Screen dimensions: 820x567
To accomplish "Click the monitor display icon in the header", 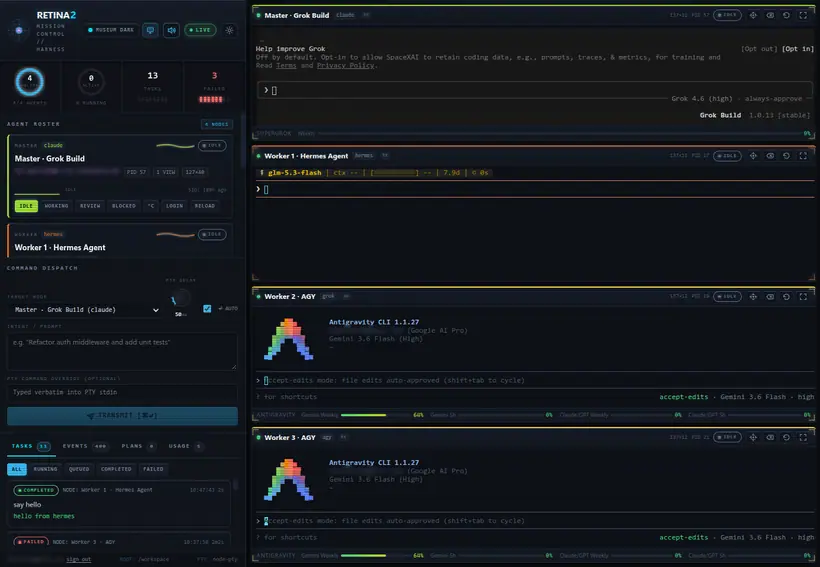I will point(150,30).
